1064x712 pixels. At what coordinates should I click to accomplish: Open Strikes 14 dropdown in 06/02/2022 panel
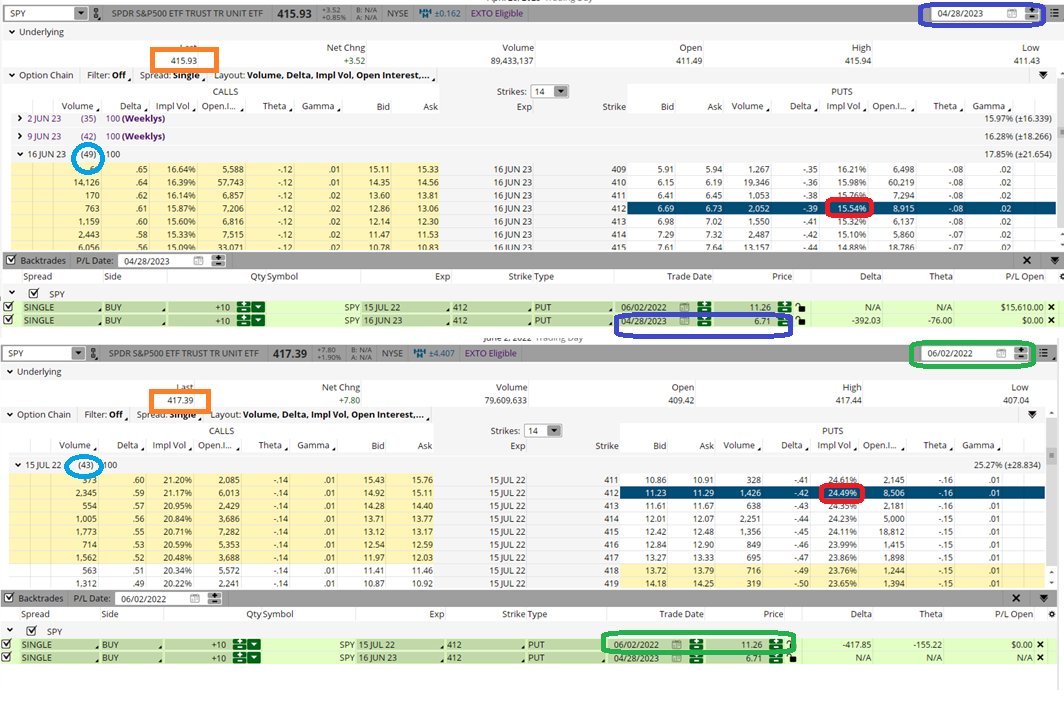pos(554,431)
